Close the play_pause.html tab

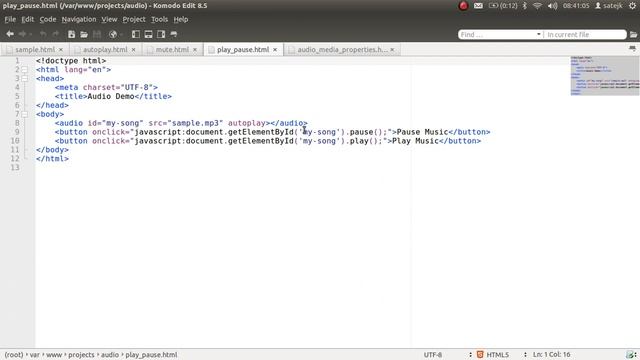pyautogui.click(x=275, y=49)
